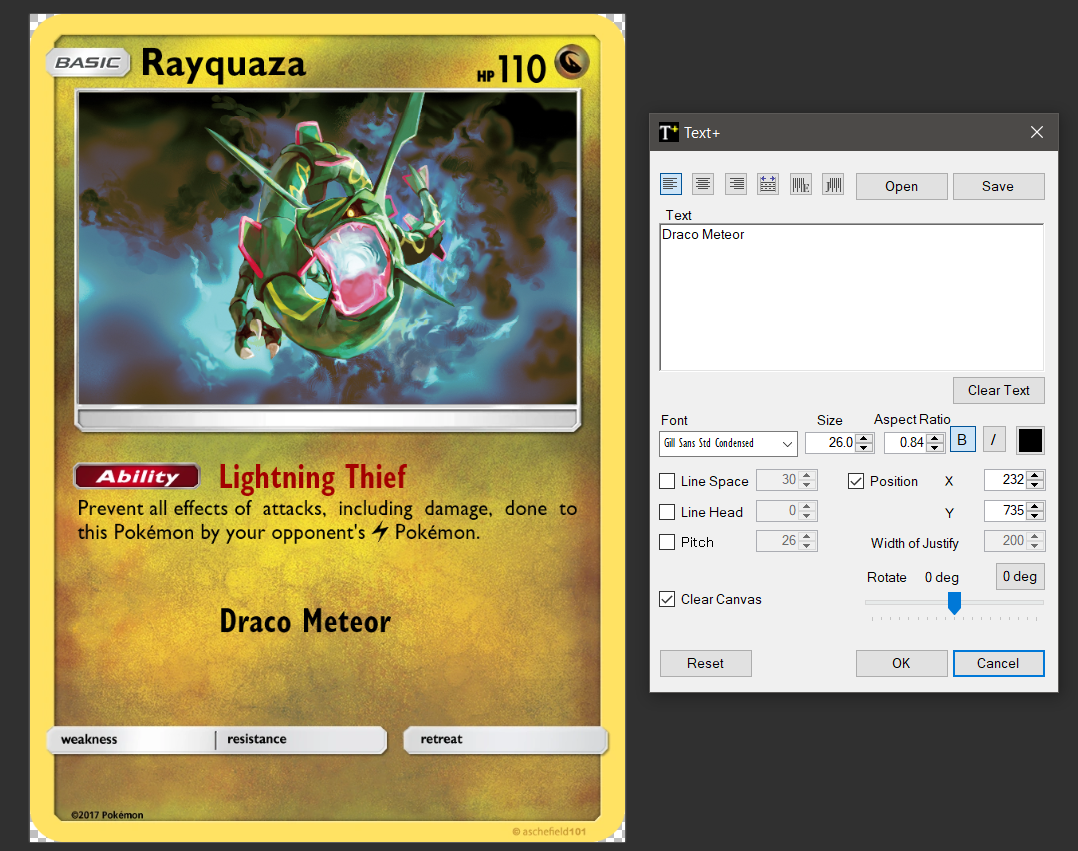Screen dimensions: 1078x851
Task: Select the last vertical text layout icon
Action: click(x=833, y=183)
